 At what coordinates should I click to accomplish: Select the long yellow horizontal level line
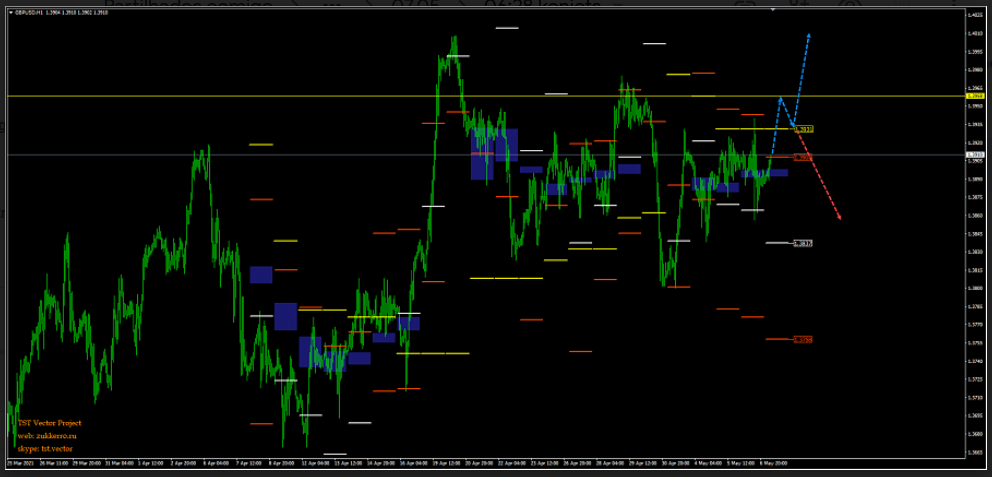click(400, 96)
